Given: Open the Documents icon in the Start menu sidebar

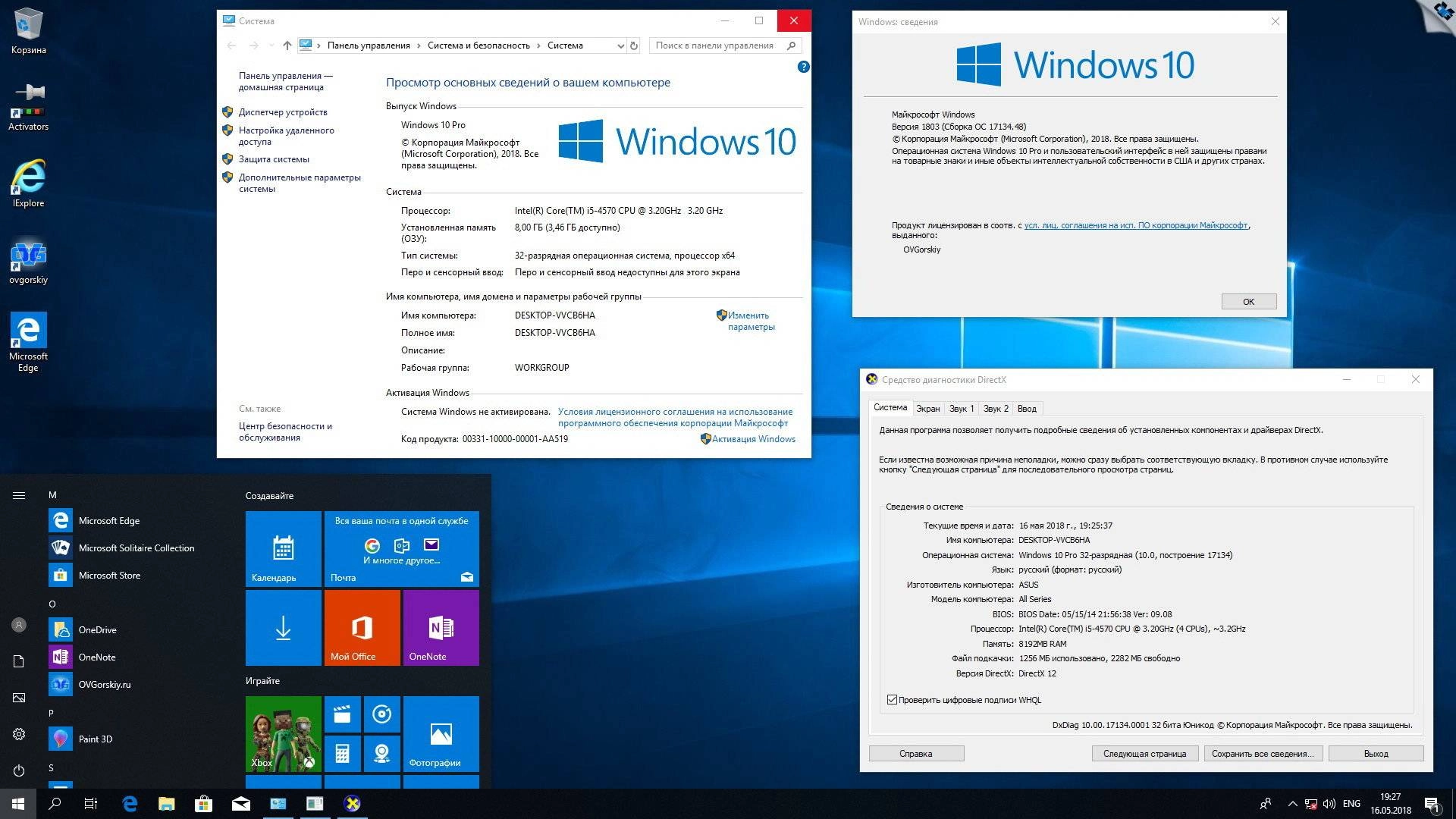Looking at the screenshot, I should click(x=19, y=661).
